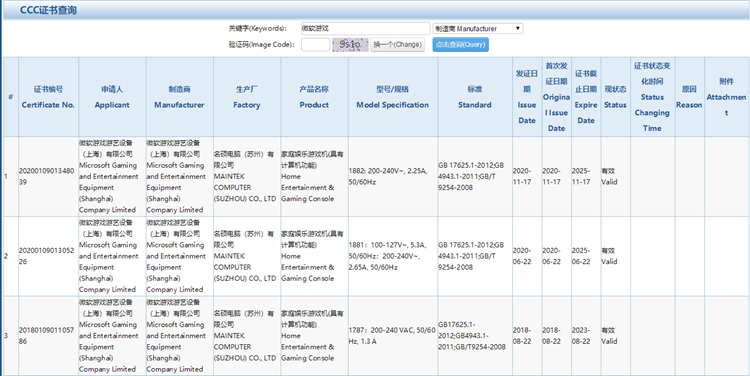
Task: Click the Manufacturer column header
Action: click(x=179, y=97)
